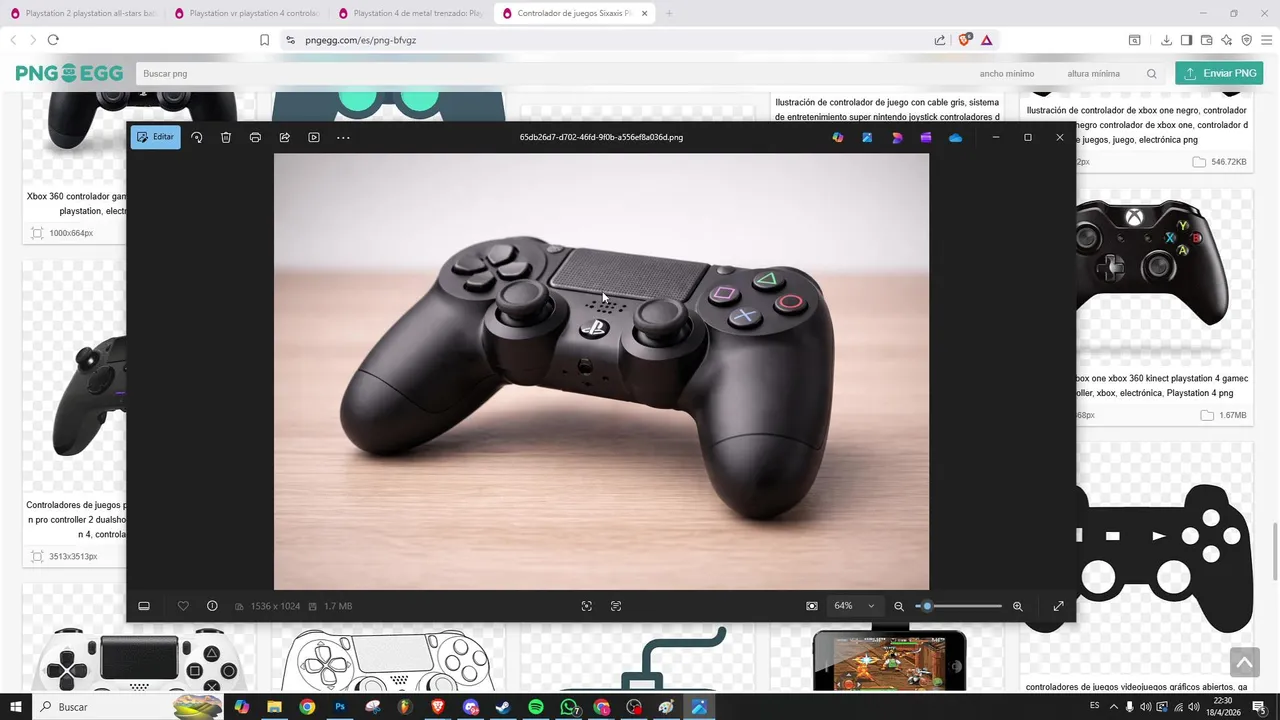
Task: Start slideshow from Photos toolbar
Action: (x=314, y=137)
